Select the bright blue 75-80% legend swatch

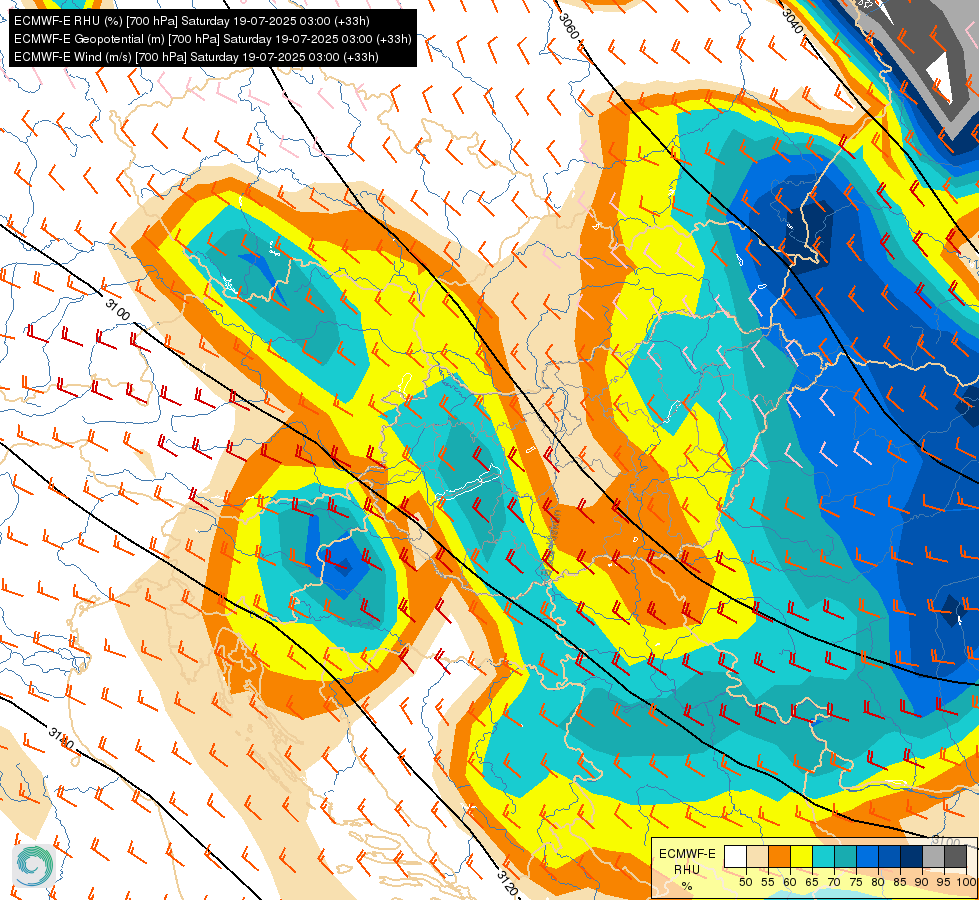868,856
